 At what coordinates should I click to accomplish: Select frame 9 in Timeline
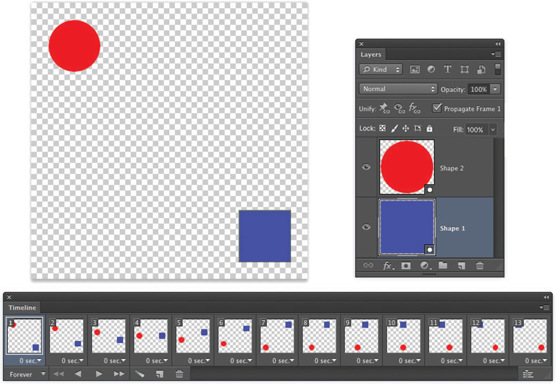coord(361,336)
